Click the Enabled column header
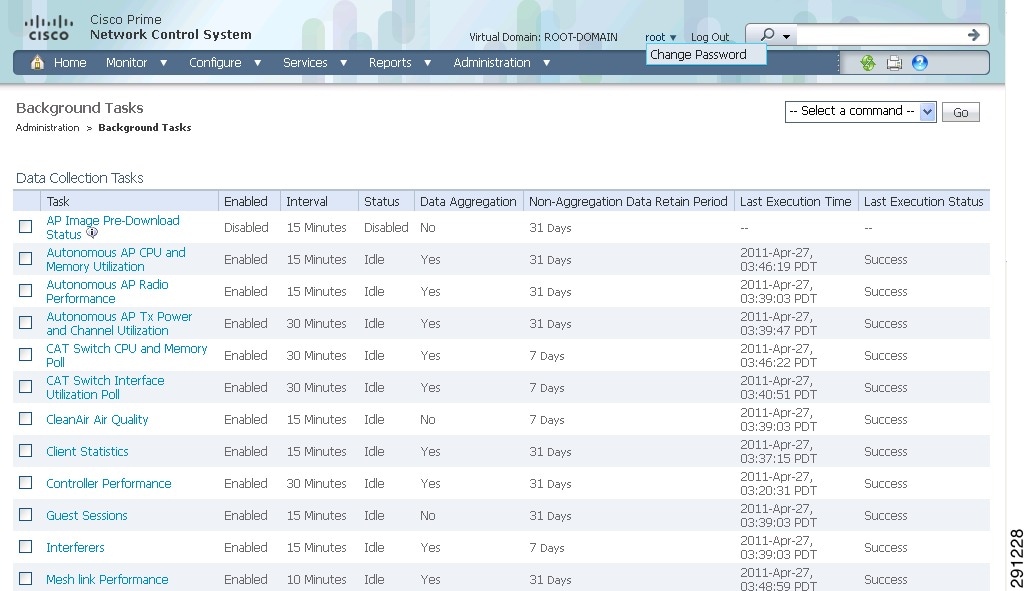 [246, 201]
